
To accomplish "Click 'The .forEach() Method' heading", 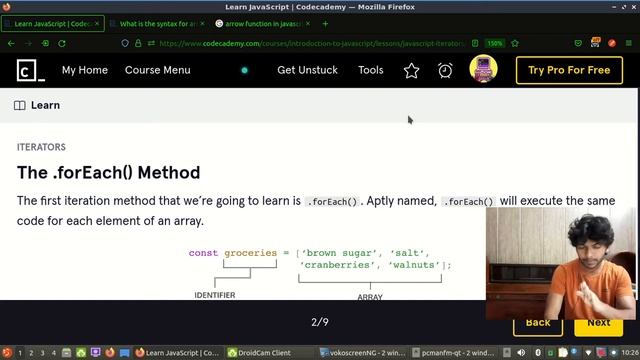I will pos(109,173).
